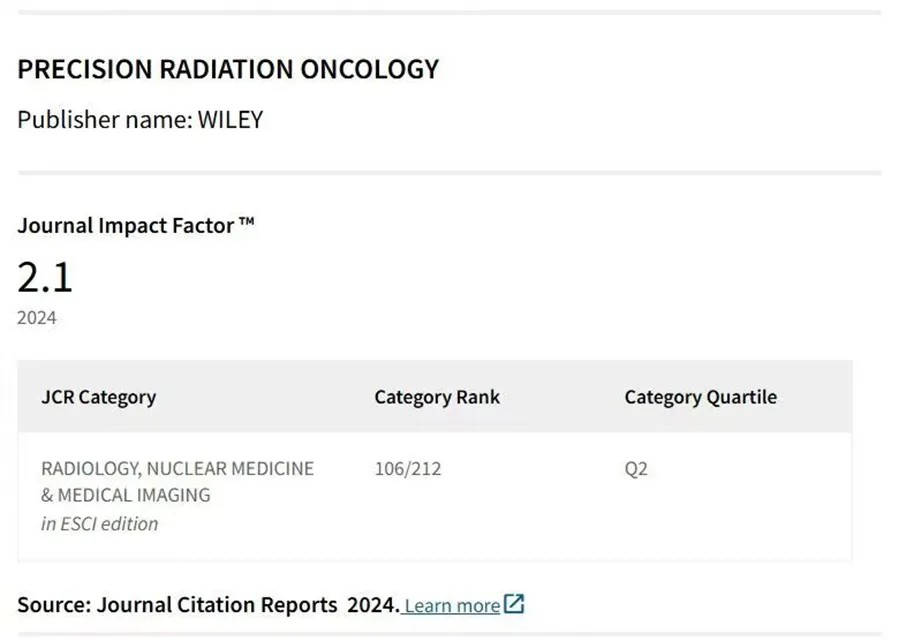
Task: Click the trademark symbol after Impact Factor
Action: tap(247, 221)
